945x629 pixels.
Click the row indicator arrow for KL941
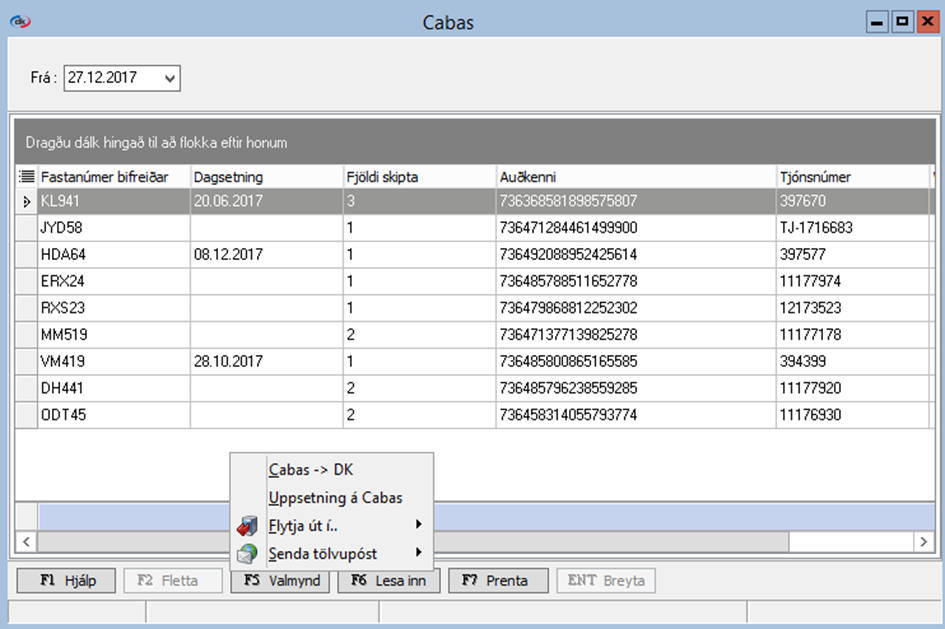pyautogui.click(x=26, y=201)
